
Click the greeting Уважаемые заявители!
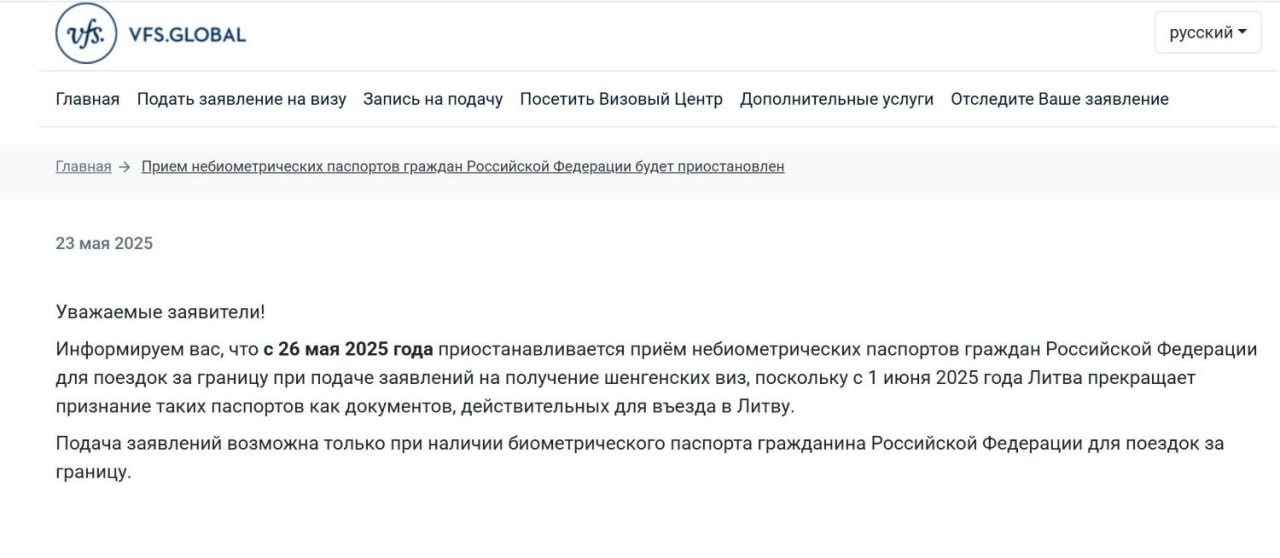click(x=161, y=312)
